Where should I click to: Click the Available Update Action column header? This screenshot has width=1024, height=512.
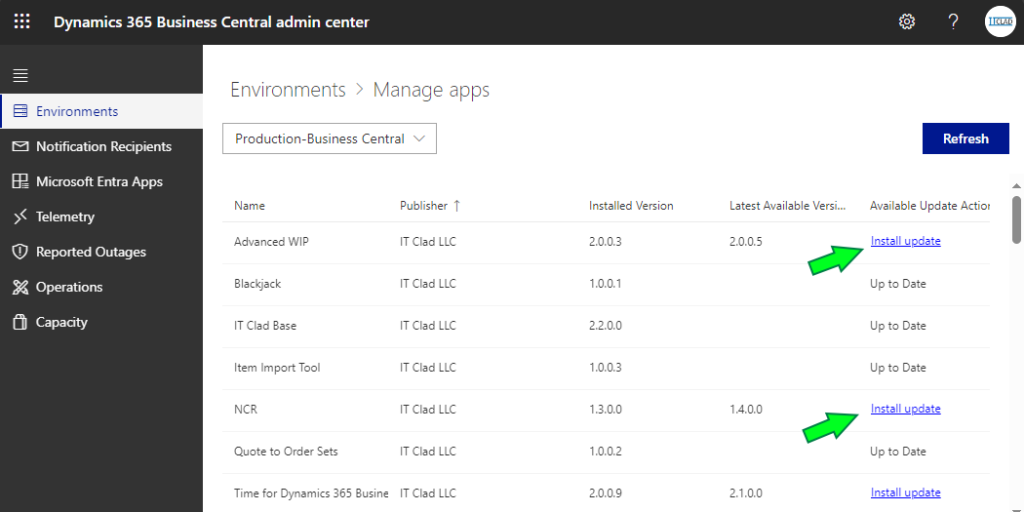(x=930, y=206)
